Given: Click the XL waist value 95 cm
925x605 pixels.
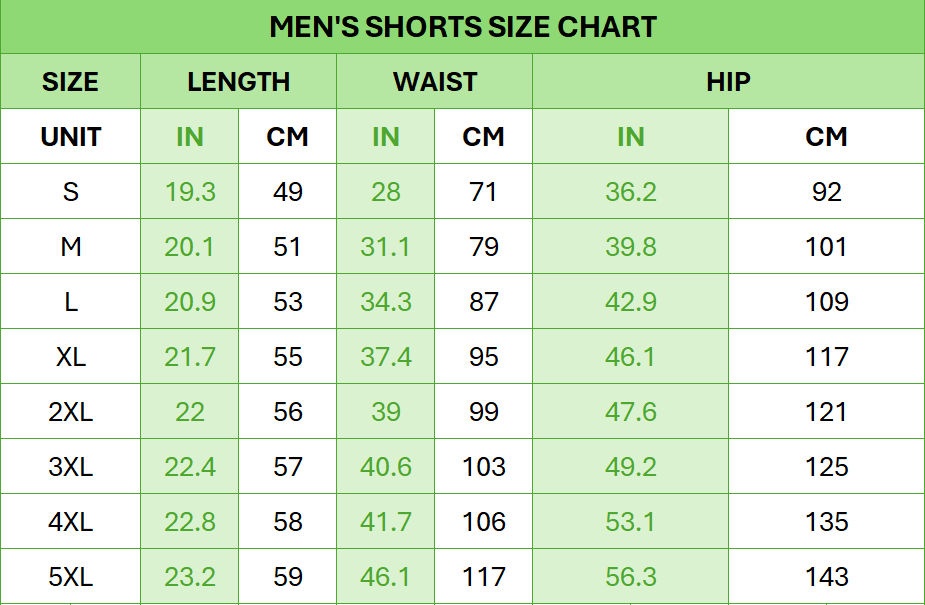Looking at the screenshot, I should [x=483, y=357].
